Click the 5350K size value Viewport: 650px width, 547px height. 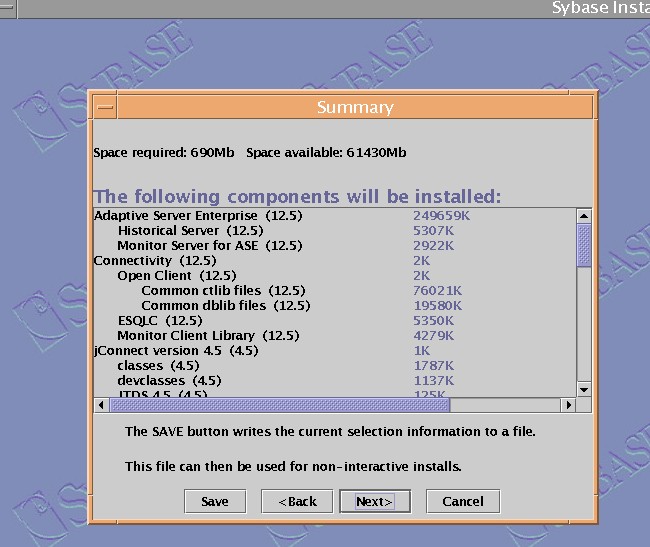tap(434, 320)
